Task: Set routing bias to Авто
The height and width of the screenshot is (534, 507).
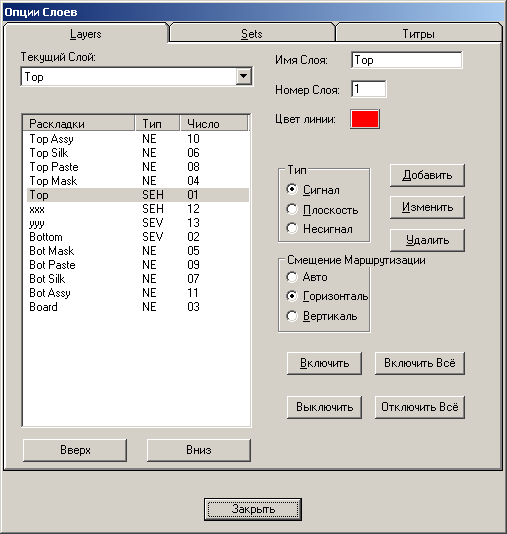Action: pos(292,277)
